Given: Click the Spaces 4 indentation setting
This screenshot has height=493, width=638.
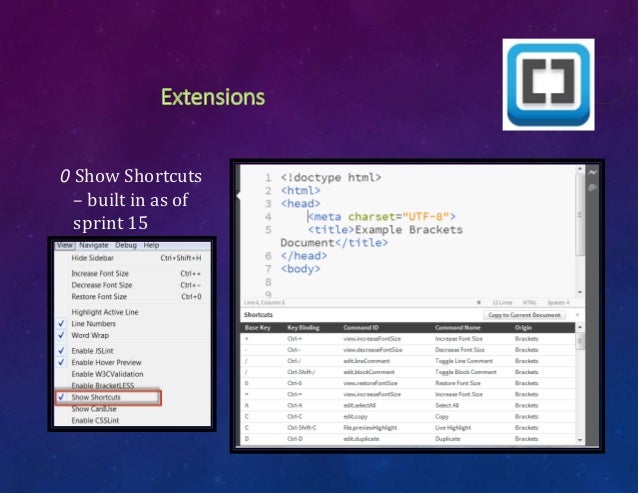Looking at the screenshot, I should (x=558, y=302).
